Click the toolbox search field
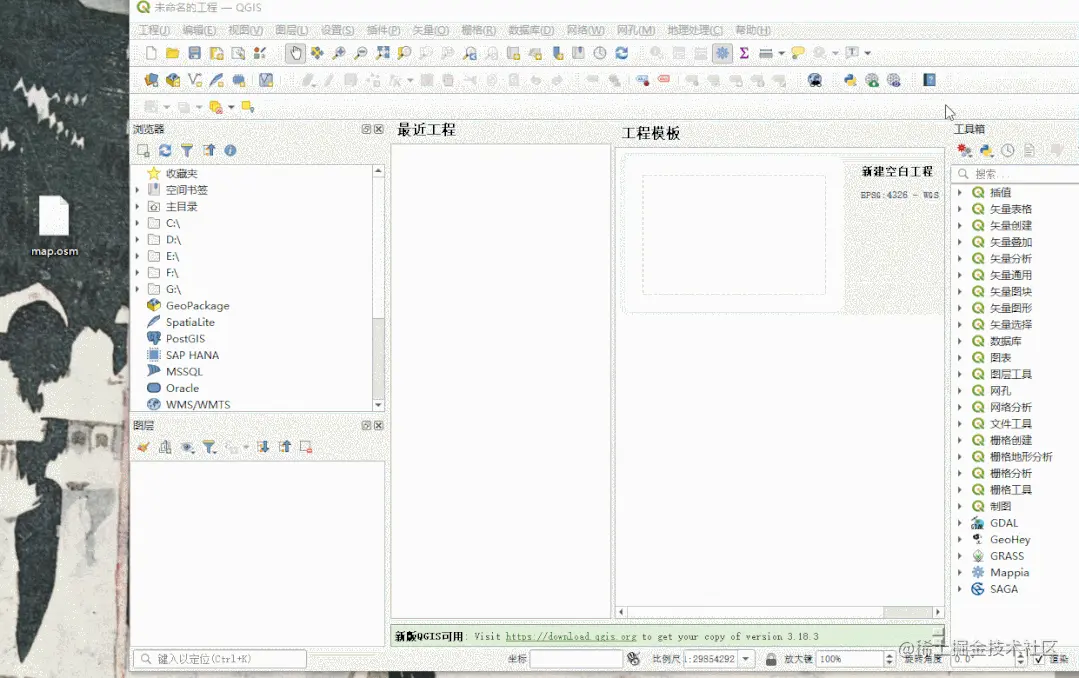The height and width of the screenshot is (678, 1079). pos(1018,173)
